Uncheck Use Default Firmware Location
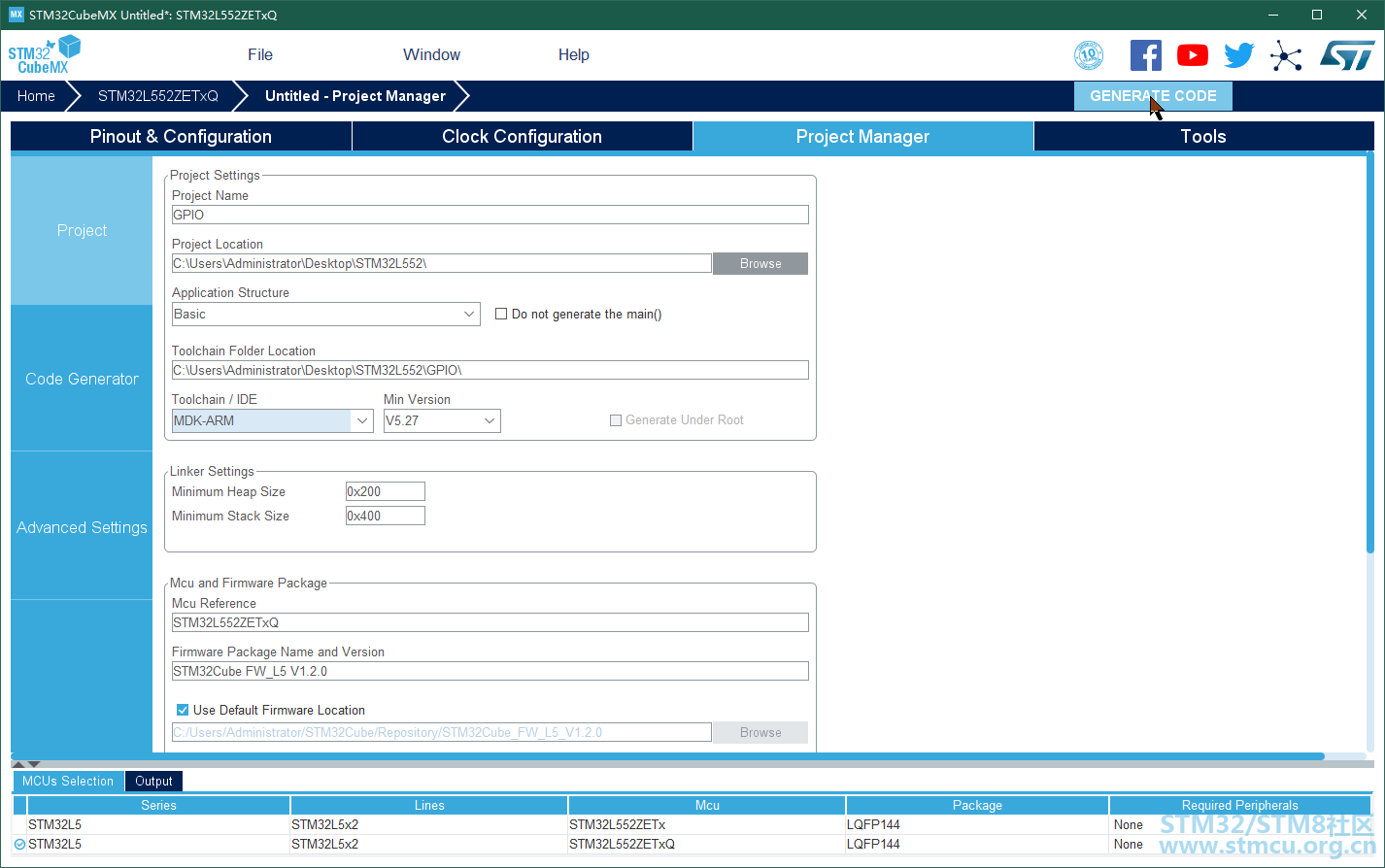Viewport: 1385px width, 868px height. click(183, 710)
